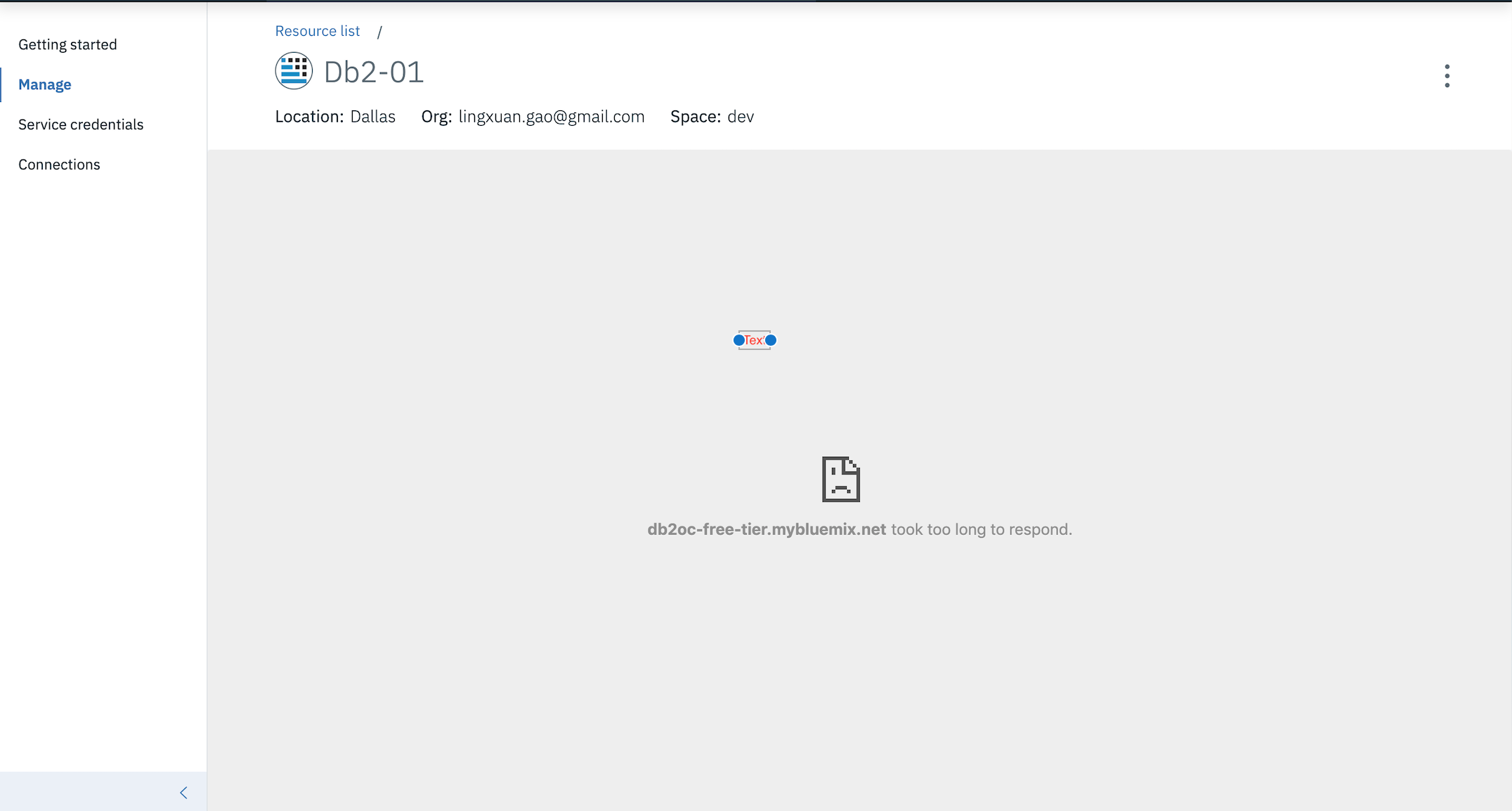Click the sad-face document error icon
1512x811 pixels.
point(841,479)
